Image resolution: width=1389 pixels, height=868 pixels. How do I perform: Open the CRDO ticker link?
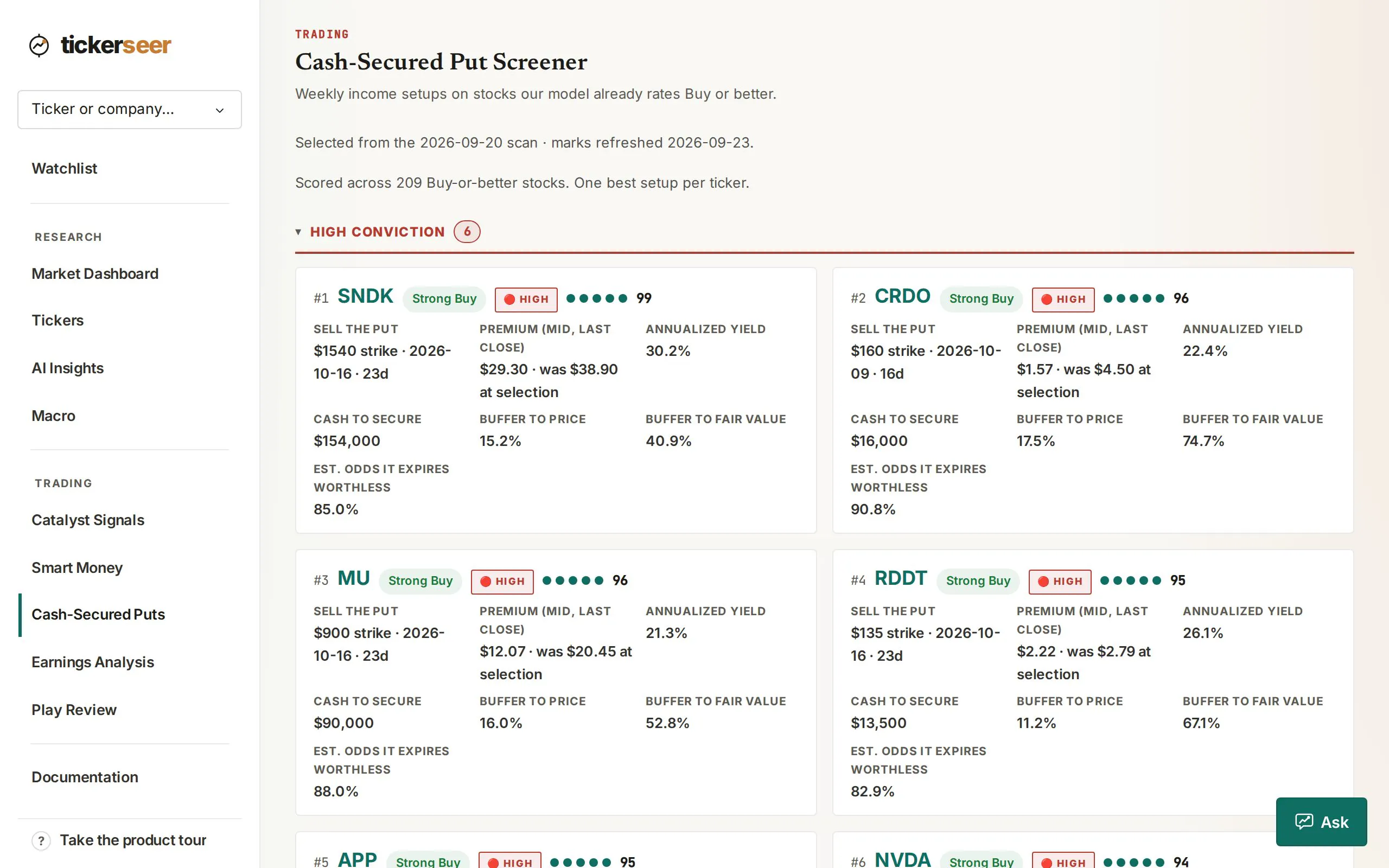tap(902, 296)
